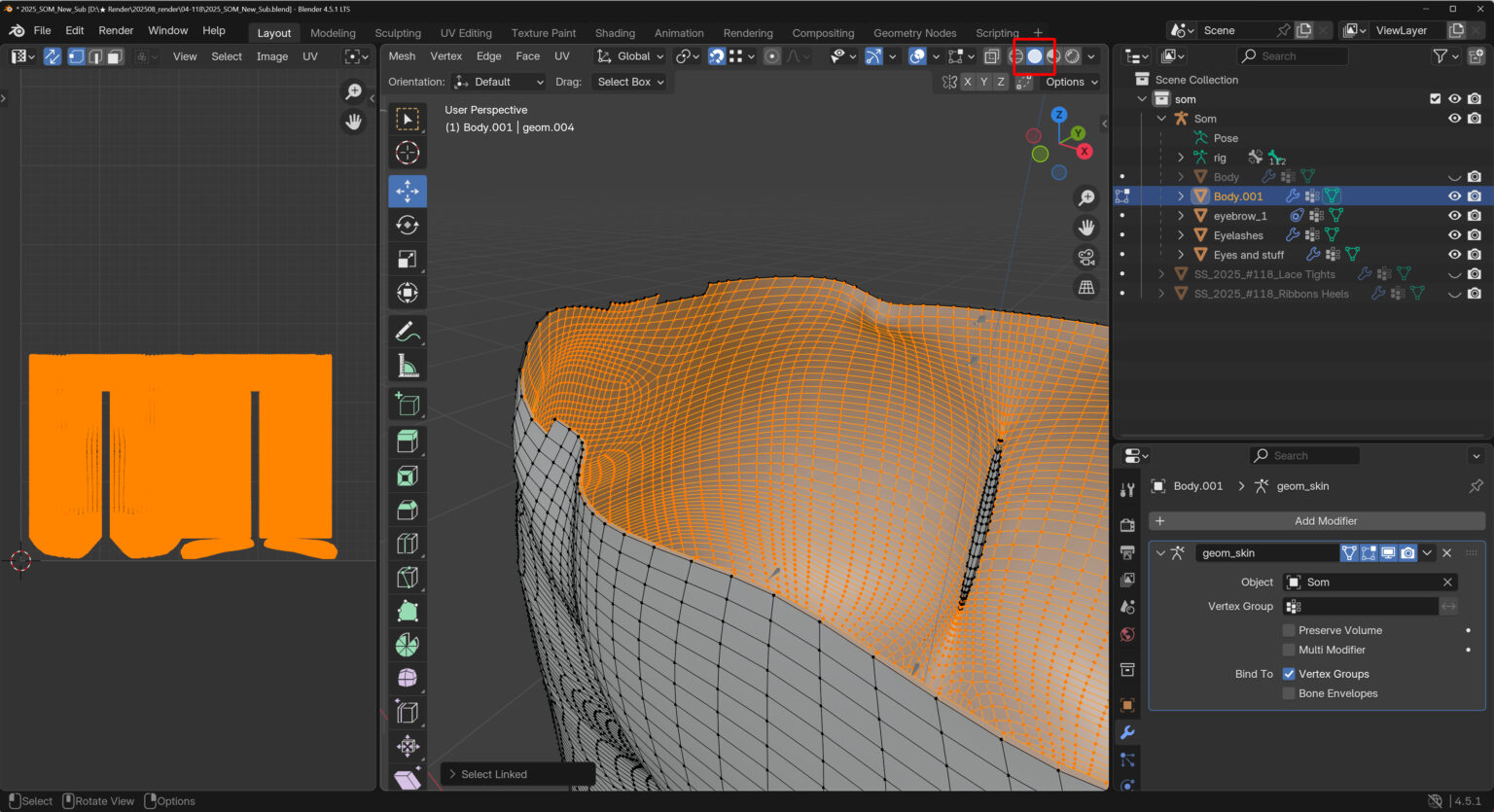
Task: Activate the Scale tool
Action: pos(408,259)
